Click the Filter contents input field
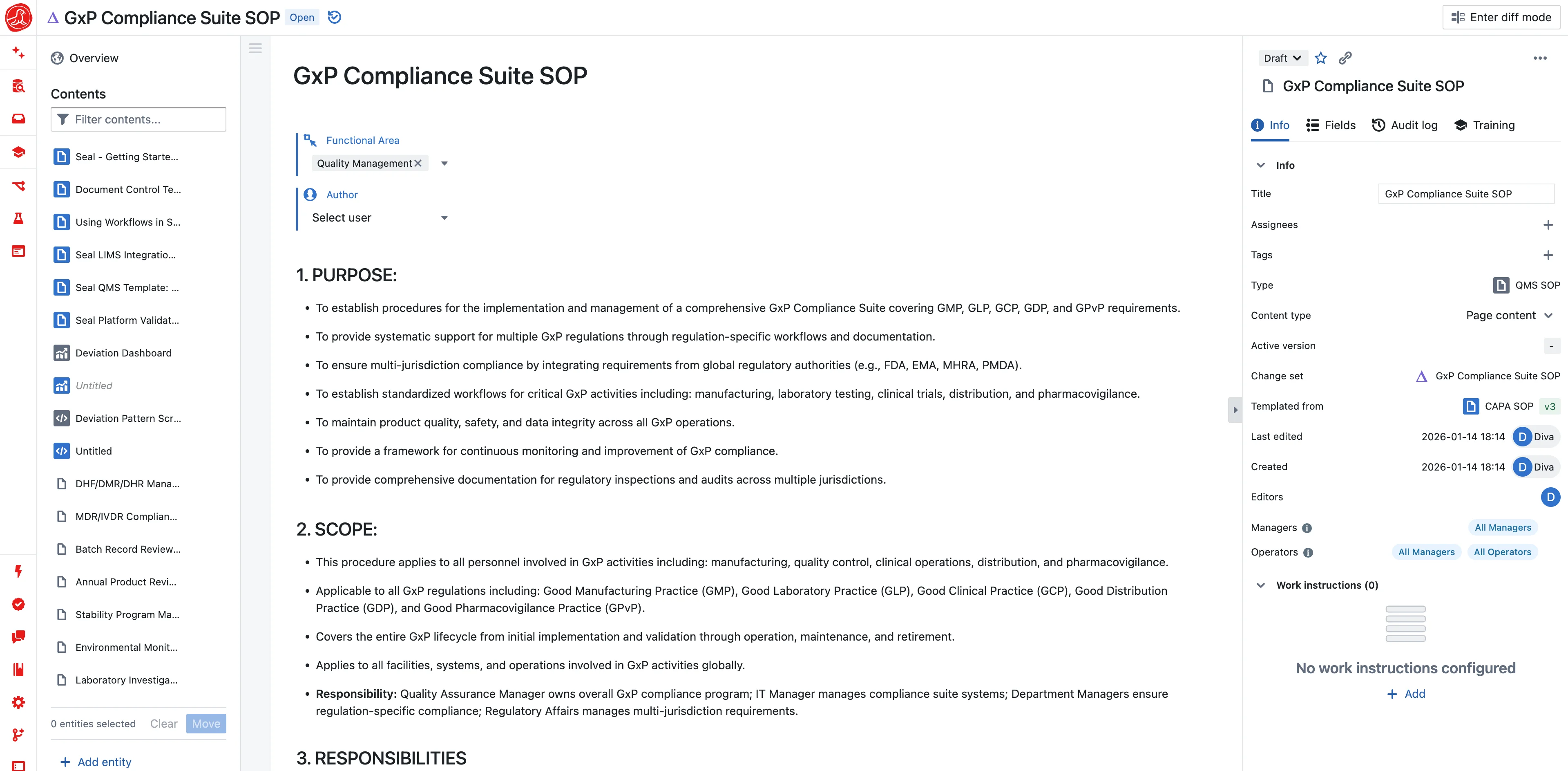Image resolution: width=1568 pixels, height=771 pixels. [x=139, y=120]
